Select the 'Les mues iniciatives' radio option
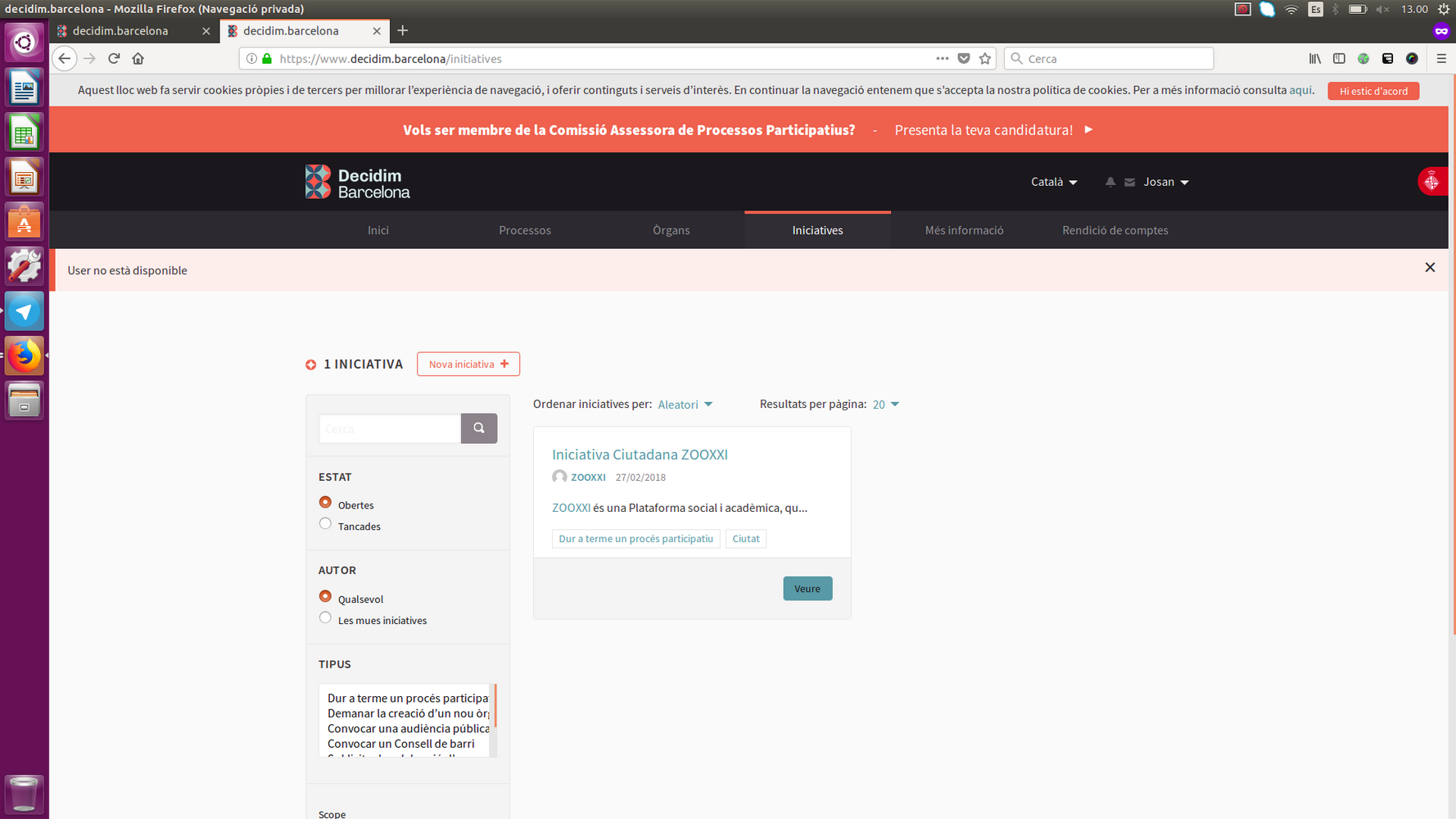1456x819 pixels. [x=325, y=618]
